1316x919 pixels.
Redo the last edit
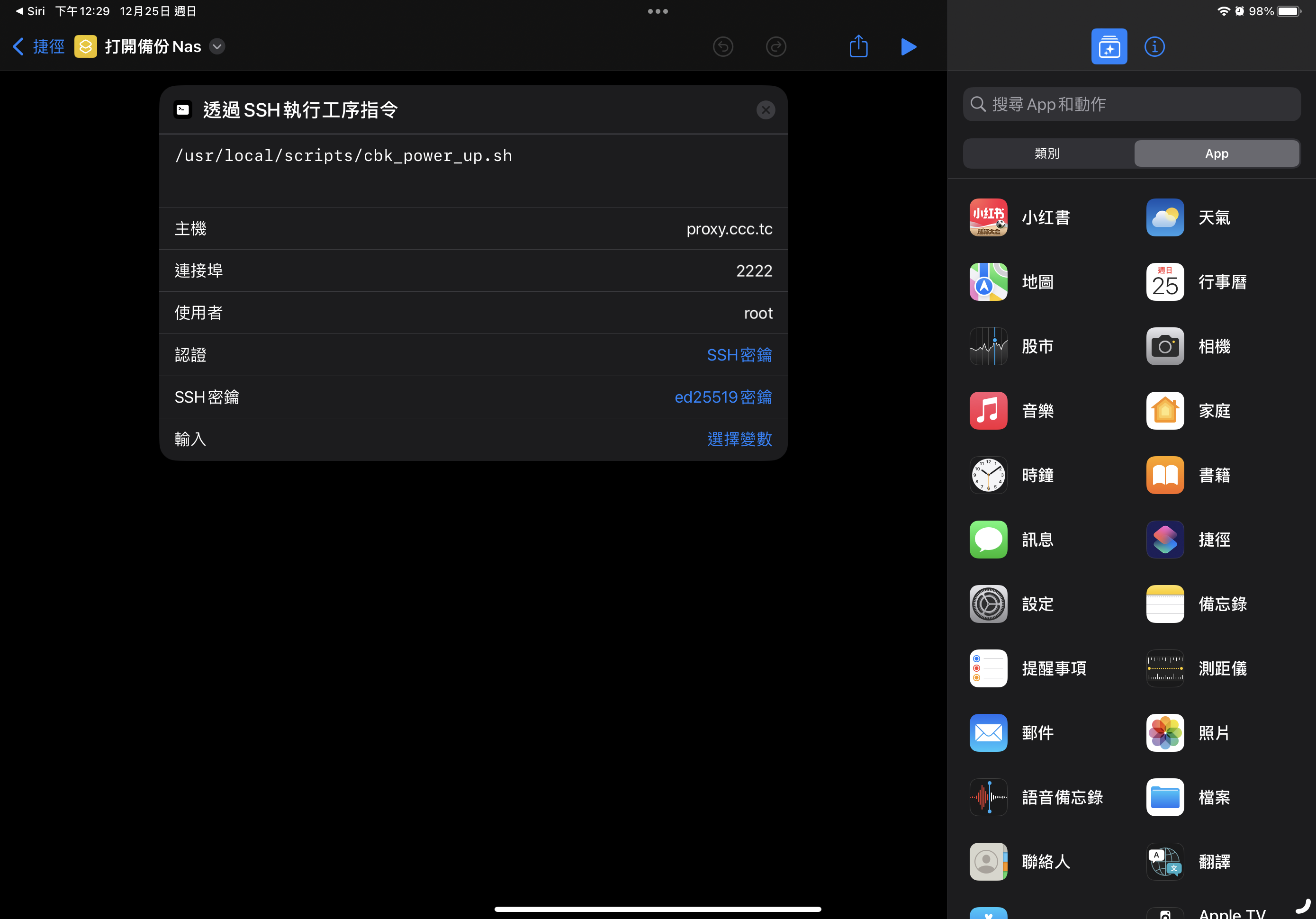pyautogui.click(x=775, y=46)
